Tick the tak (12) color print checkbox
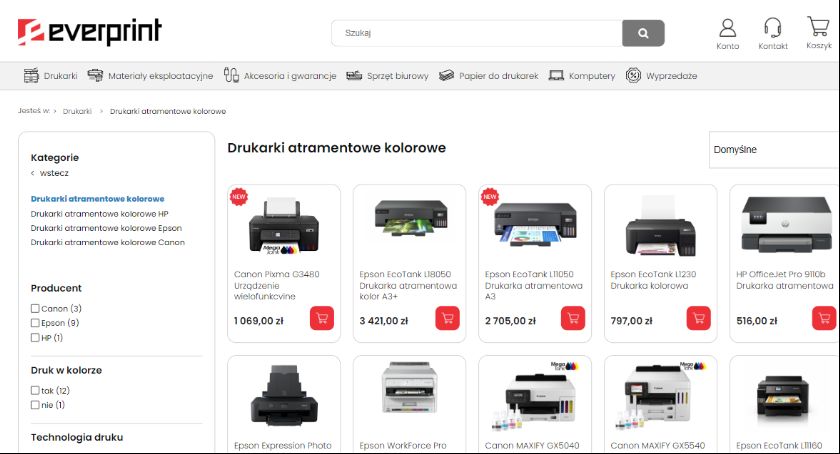The width and height of the screenshot is (840, 454). pyautogui.click(x=35, y=390)
